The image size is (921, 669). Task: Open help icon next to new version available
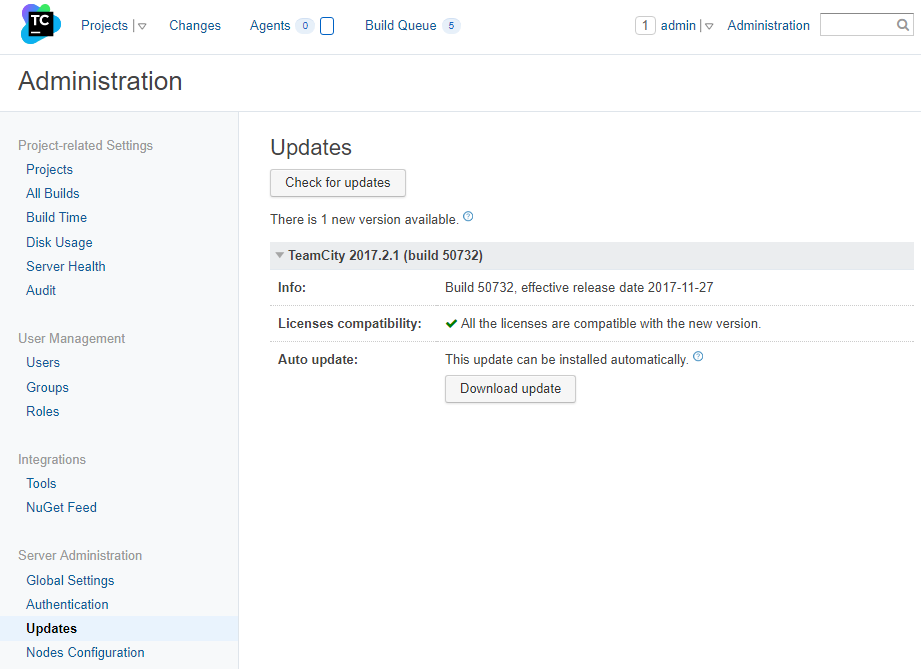tap(468, 216)
